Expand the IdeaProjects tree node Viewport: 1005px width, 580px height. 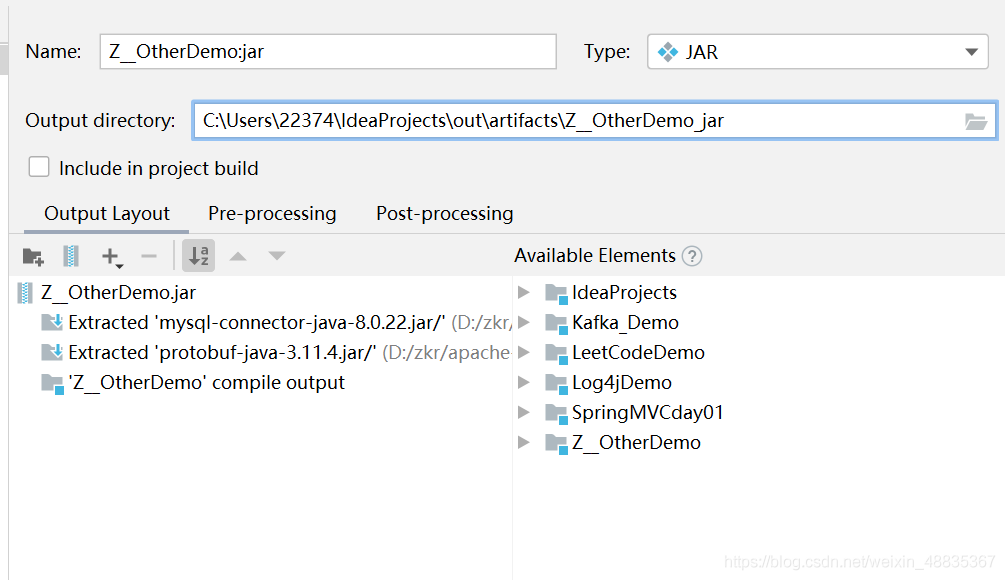(524, 292)
